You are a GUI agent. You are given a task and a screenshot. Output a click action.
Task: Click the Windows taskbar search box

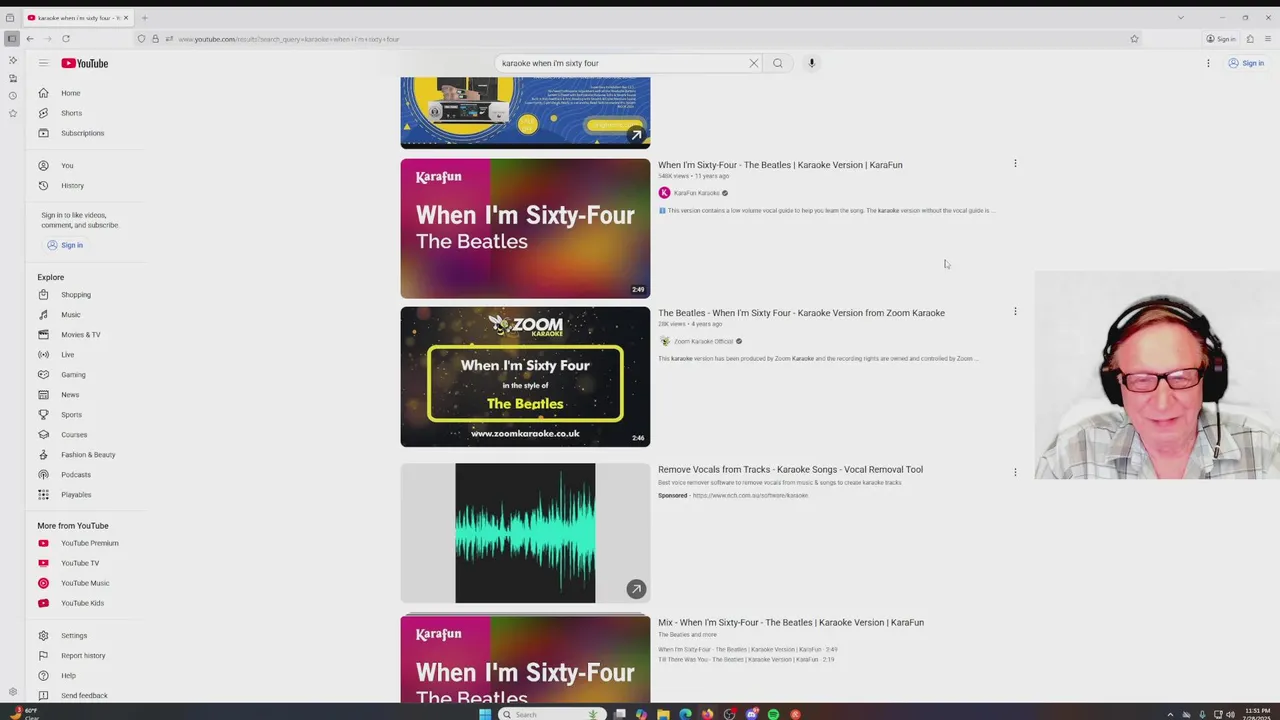[x=554, y=714]
